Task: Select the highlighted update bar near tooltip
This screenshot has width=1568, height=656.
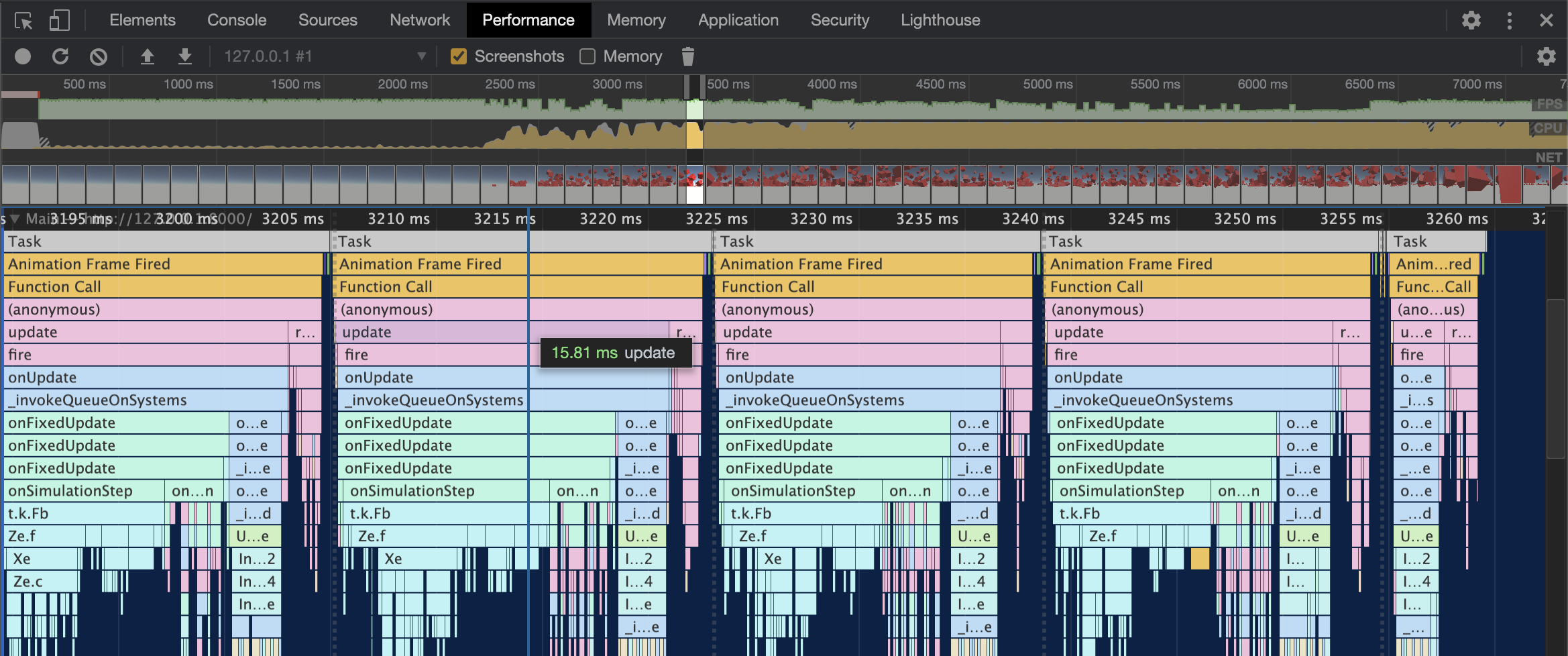Action: click(503, 333)
